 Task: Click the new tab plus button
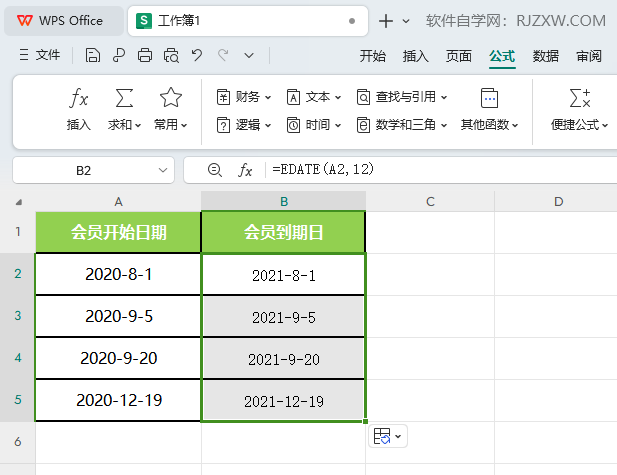385,20
